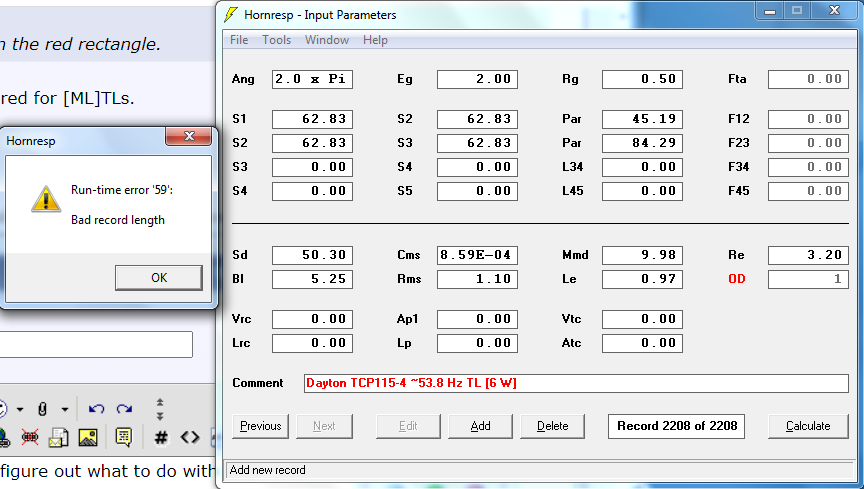
Task: Click the <> HTML tag icon in editor
Action: (x=190, y=438)
